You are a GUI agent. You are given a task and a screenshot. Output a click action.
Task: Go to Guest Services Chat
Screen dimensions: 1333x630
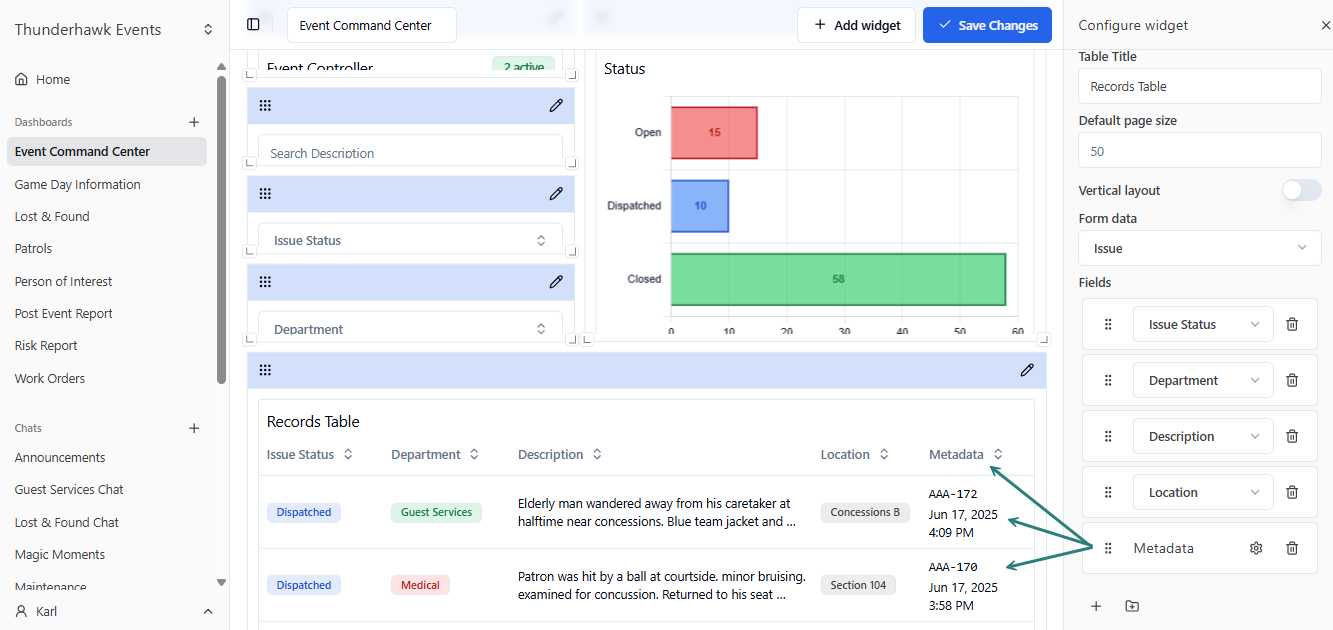[x=69, y=489]
